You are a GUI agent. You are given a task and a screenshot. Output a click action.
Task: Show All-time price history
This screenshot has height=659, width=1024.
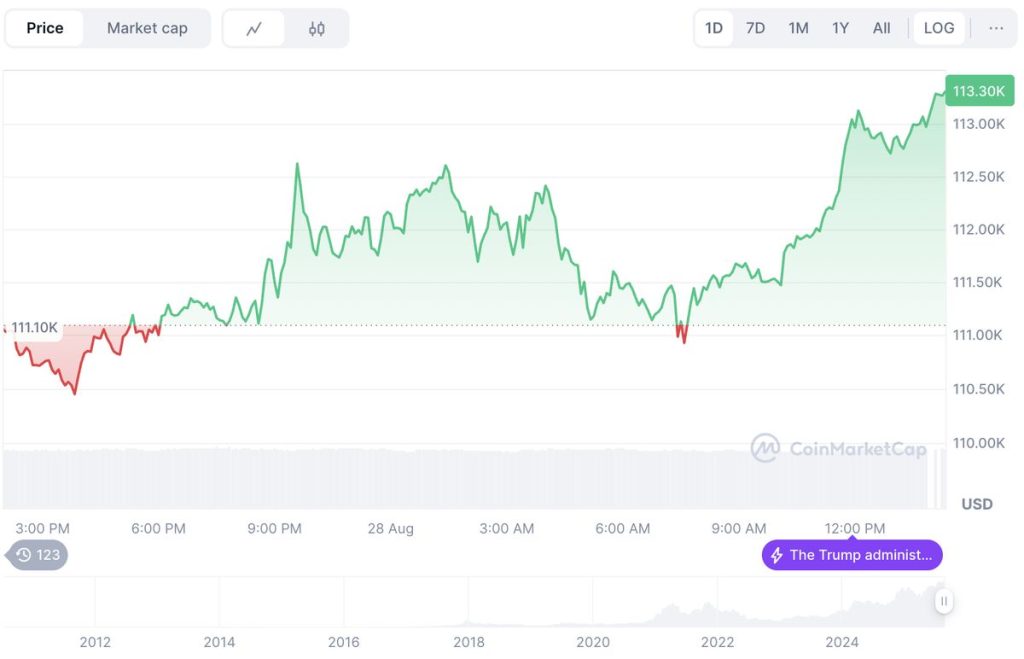881,28
